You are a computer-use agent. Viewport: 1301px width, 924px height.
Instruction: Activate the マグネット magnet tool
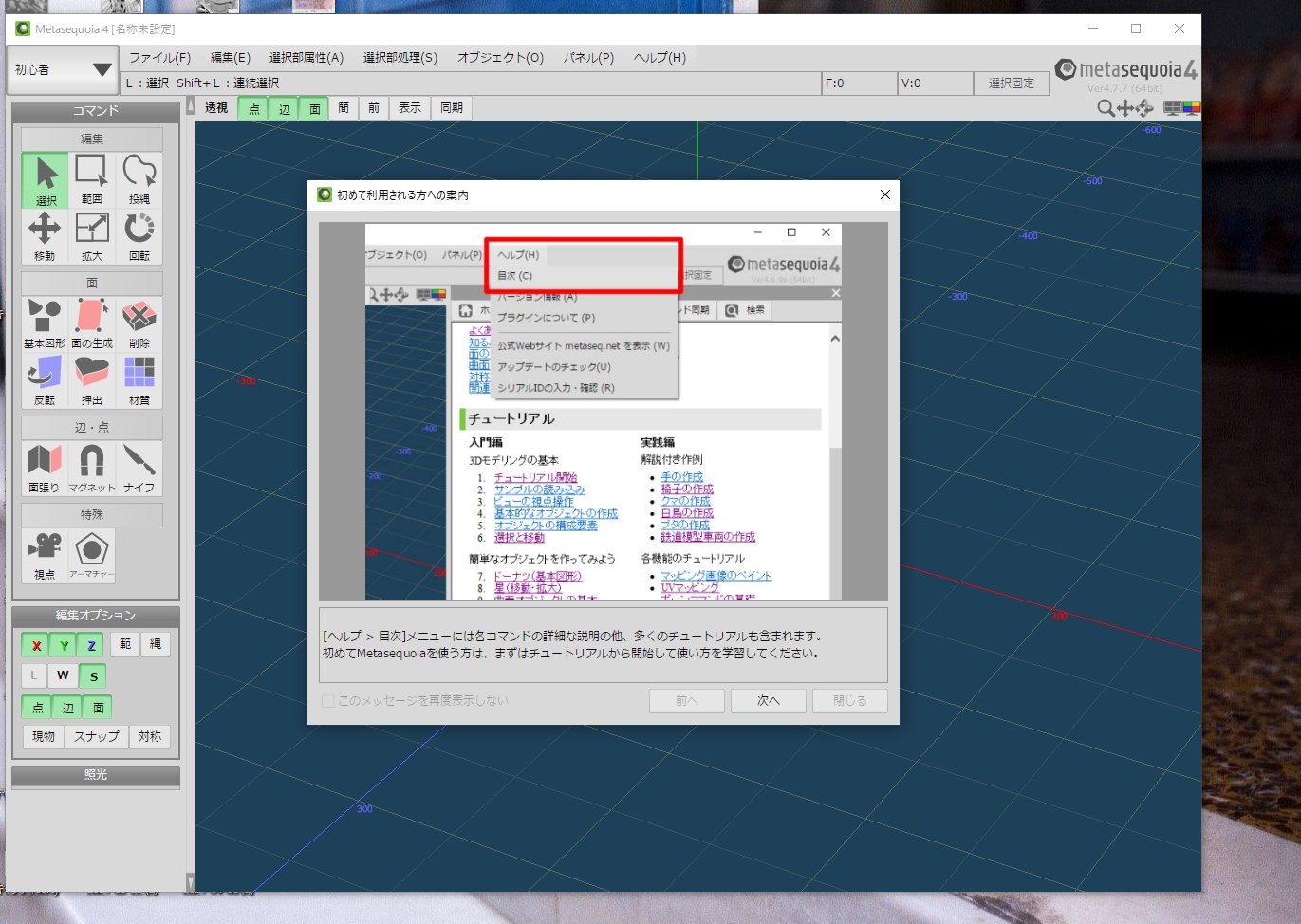(92, 469)
